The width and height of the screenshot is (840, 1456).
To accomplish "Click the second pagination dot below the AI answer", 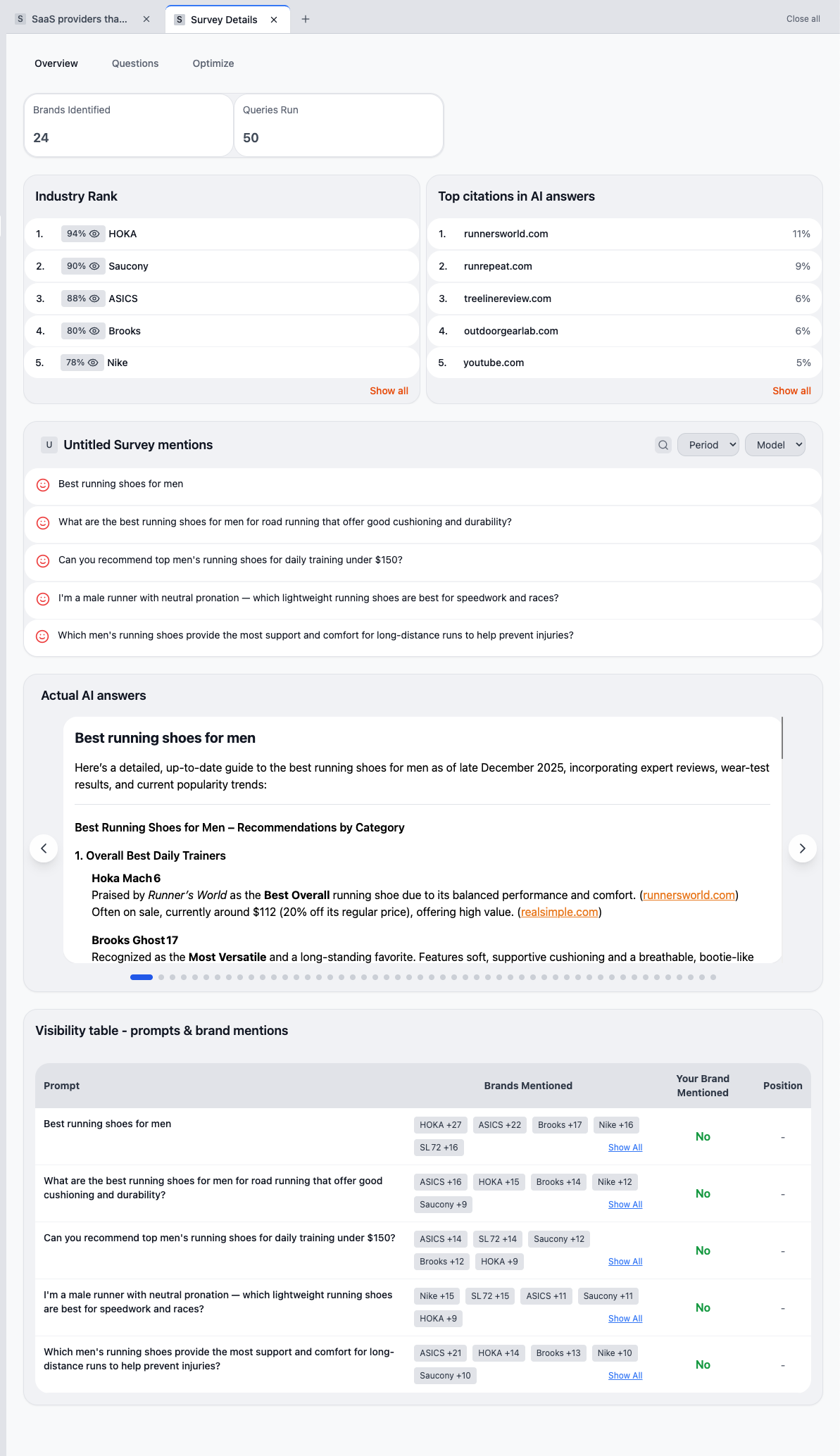I will (161, 977).
